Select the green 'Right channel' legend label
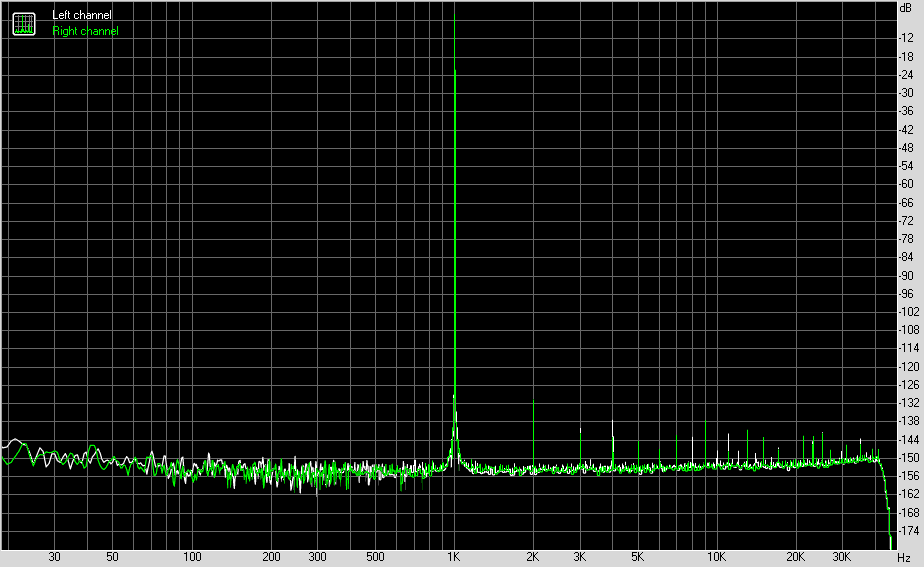 [85, 31]
